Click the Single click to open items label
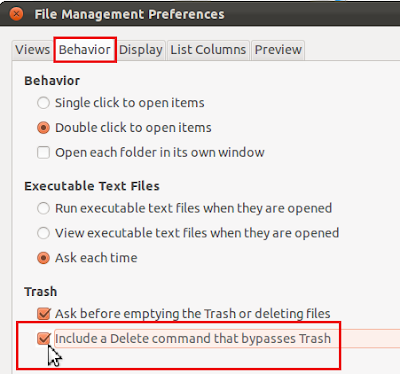 click(130, 103)
